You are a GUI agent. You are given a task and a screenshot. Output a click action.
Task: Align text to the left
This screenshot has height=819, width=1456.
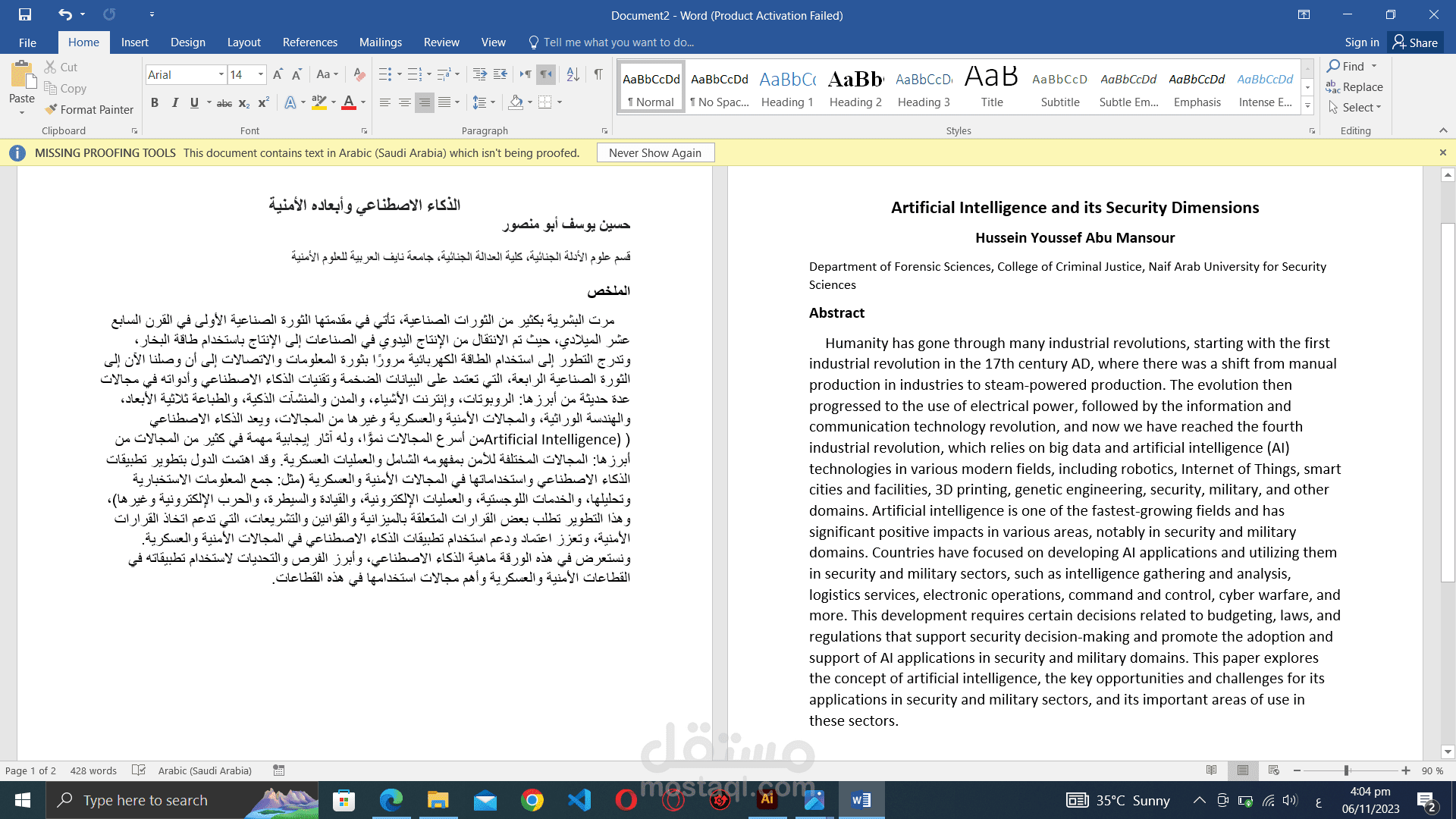tap(385, 102)
